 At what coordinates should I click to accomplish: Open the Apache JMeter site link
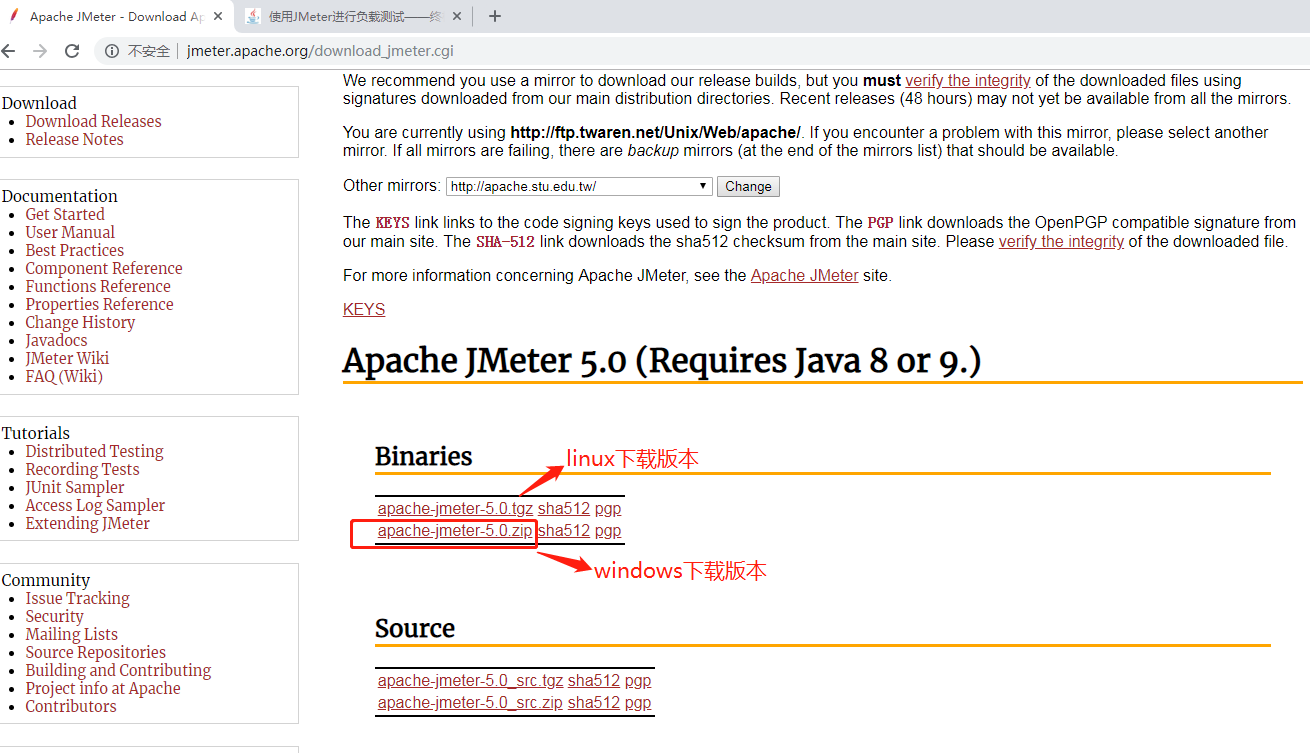click(x=804, y=275)
